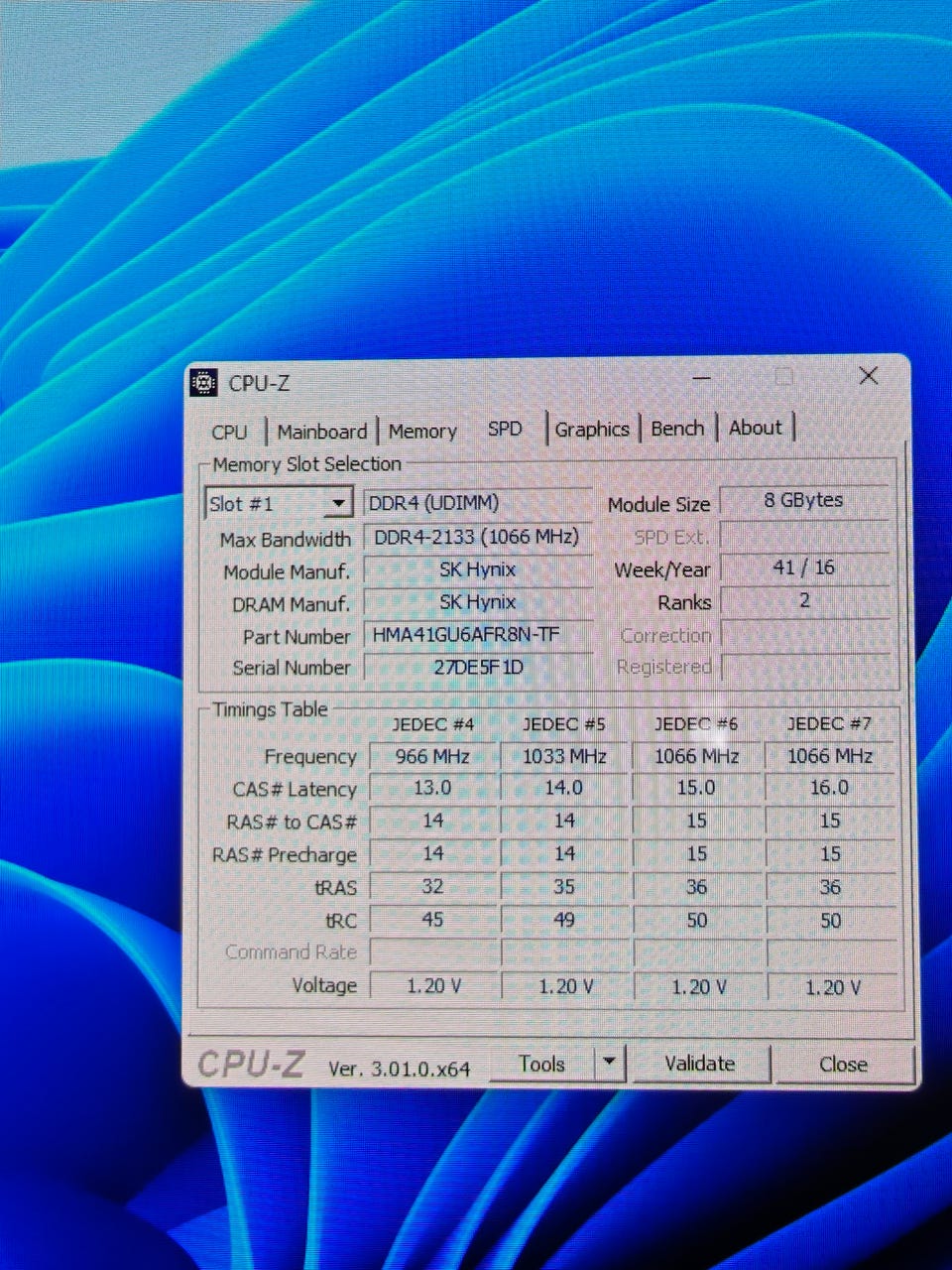Click the Tools button
The image size is (952, 1270).
click(542, 1064)
